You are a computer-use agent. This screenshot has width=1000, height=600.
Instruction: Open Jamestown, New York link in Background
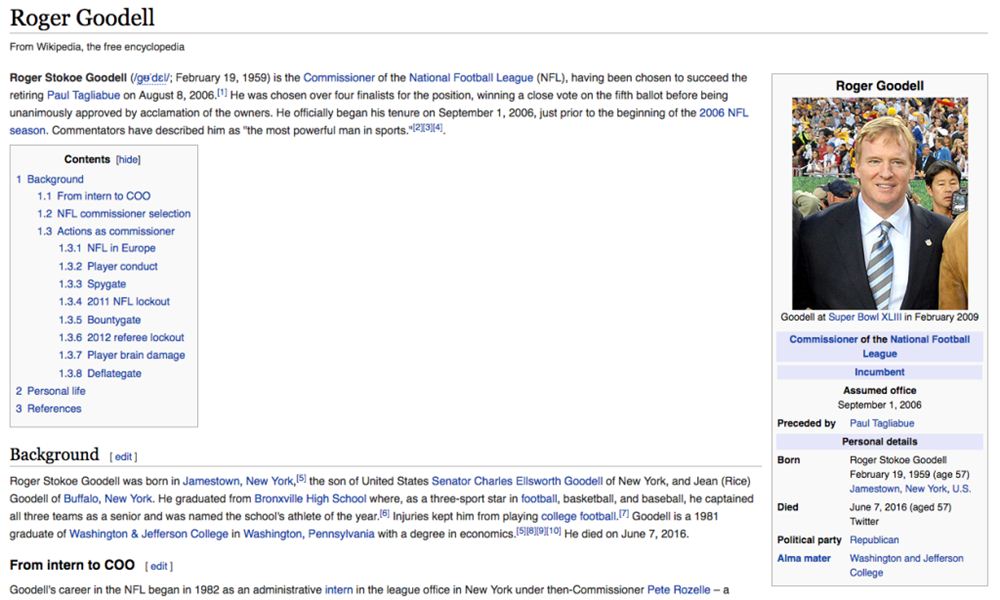point(238,481)
